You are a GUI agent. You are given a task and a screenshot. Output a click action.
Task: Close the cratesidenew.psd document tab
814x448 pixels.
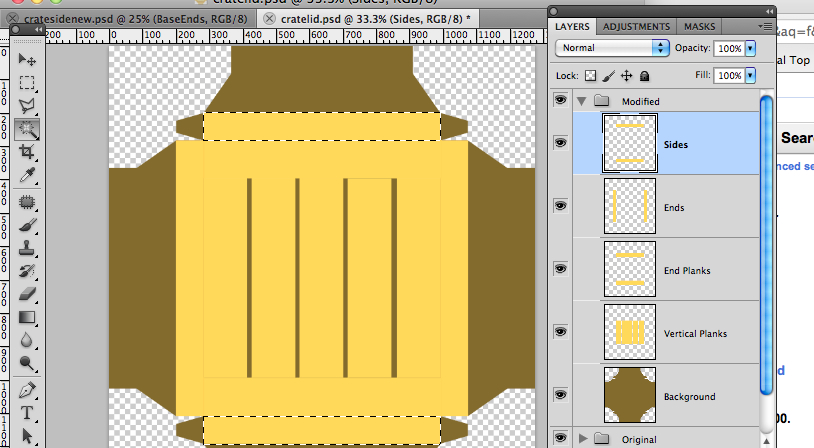click(x=14, y=19)
